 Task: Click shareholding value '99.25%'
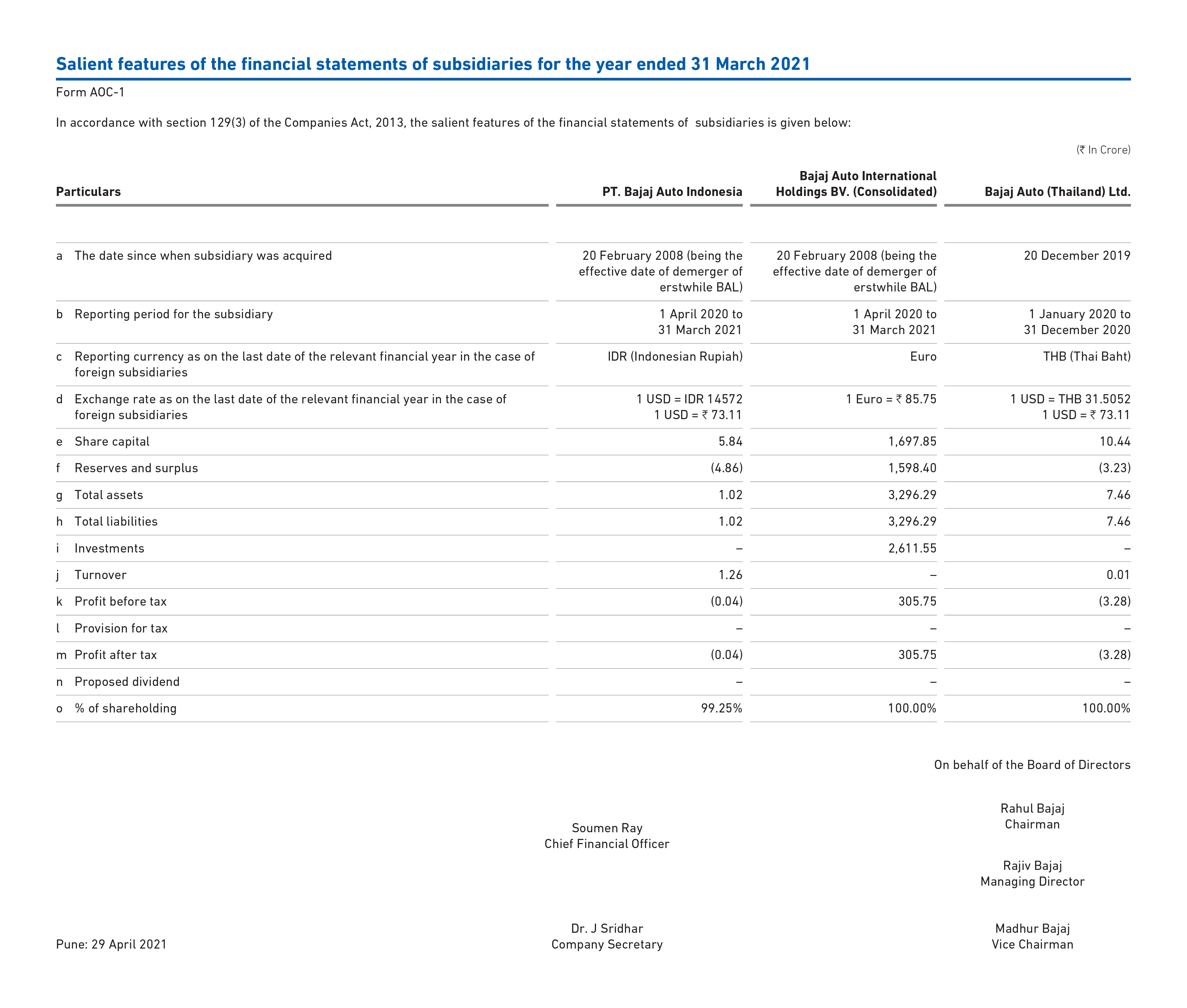click(721, 709)
